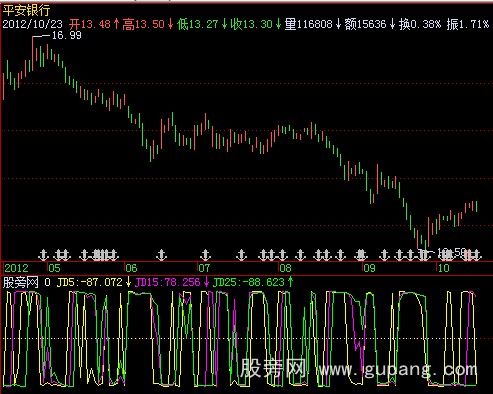Select the date 2012/10/23 in the header
Screen dimensions: 493x394
pyautogui.click(x=33, y=24)
